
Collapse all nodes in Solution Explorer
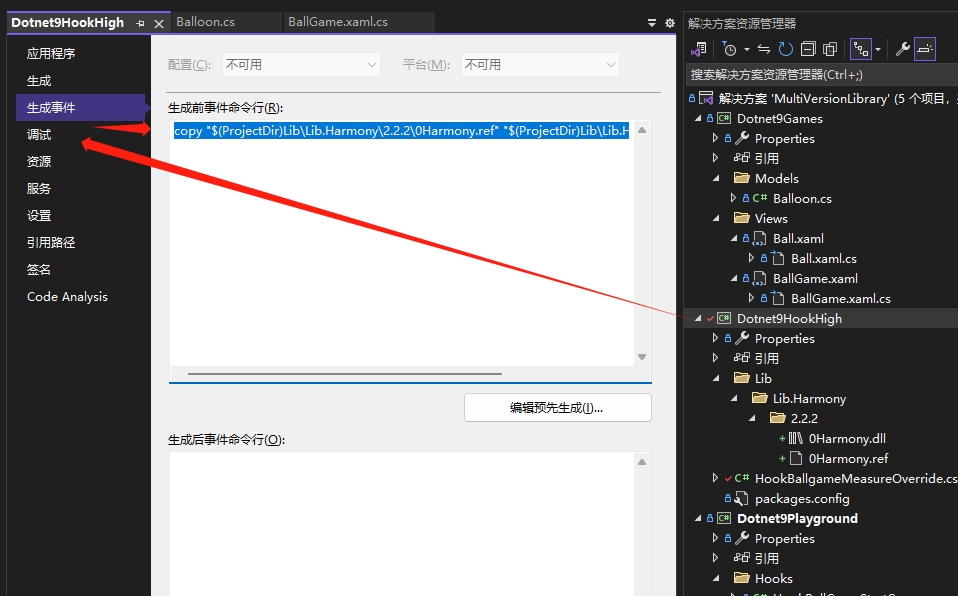(808, 49)
